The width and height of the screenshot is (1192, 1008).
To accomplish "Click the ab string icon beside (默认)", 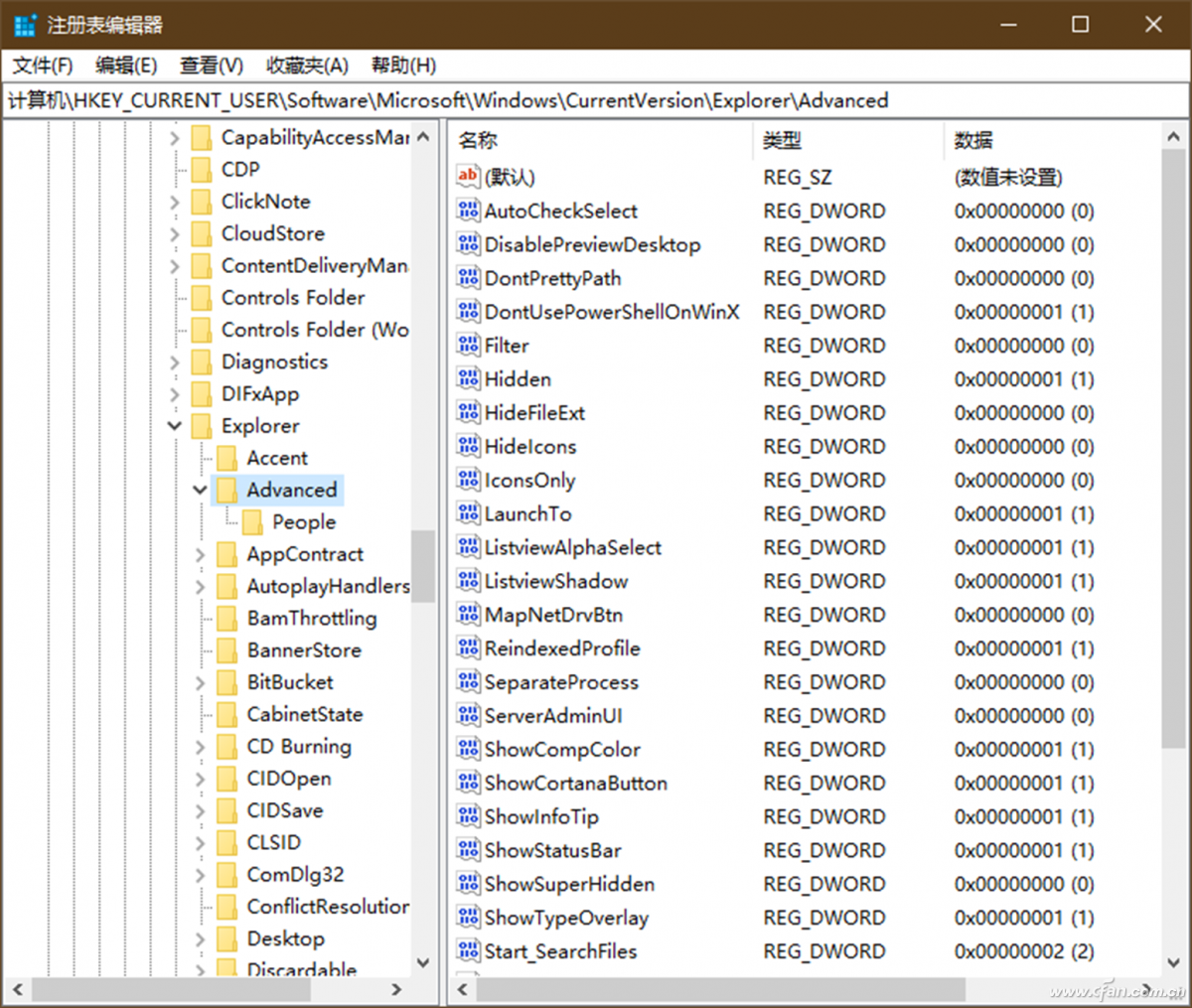I will coord(467,177).
